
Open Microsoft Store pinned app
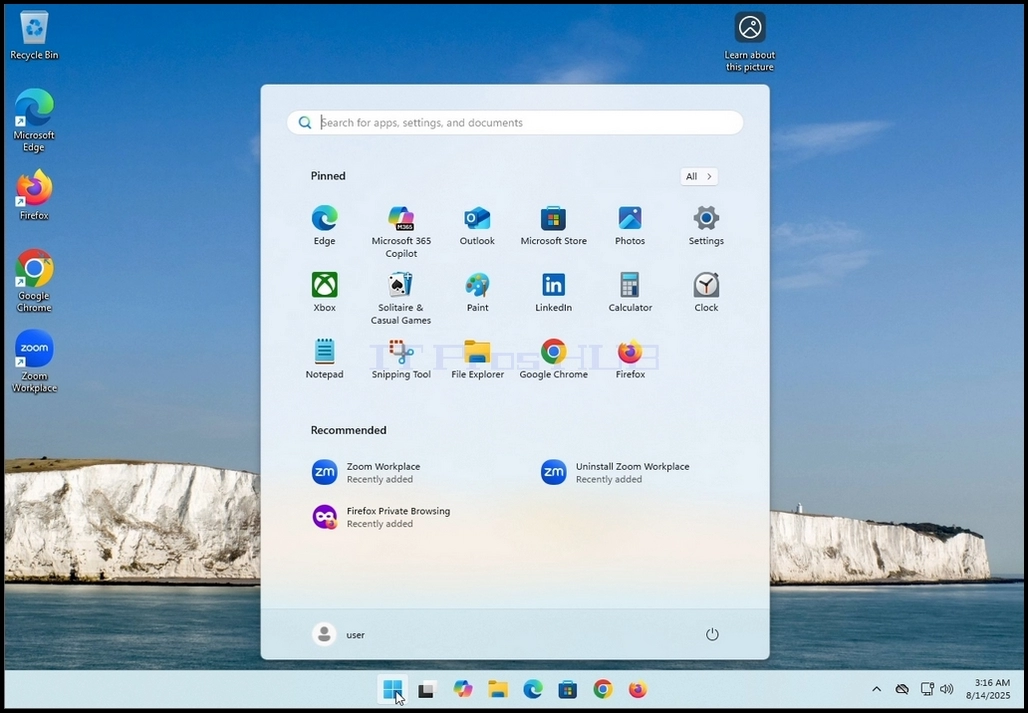[x=553, y=225]
